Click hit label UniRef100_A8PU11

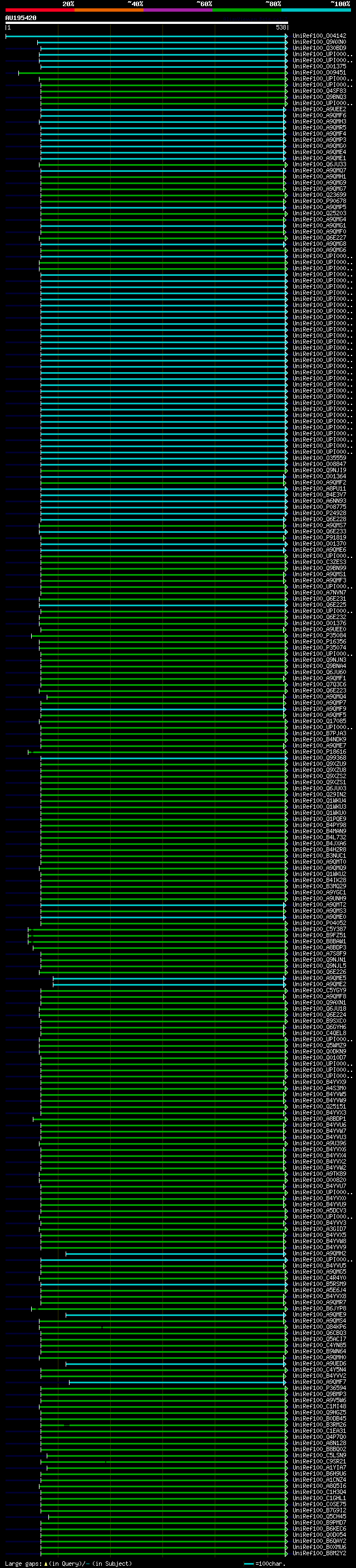coord(319,489)
